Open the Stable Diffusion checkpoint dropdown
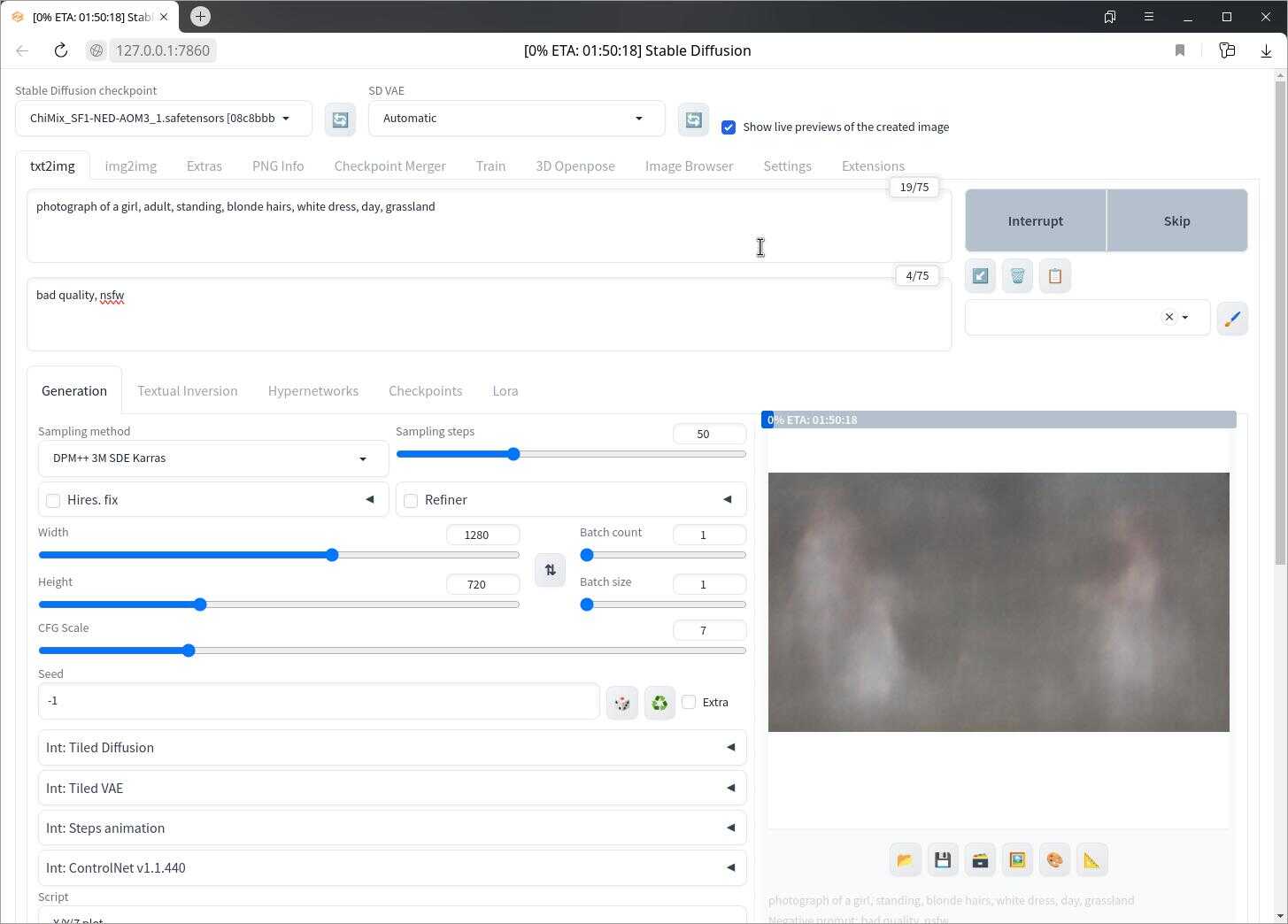Viewport: 1288px width, 924px height. click(164, 119)
